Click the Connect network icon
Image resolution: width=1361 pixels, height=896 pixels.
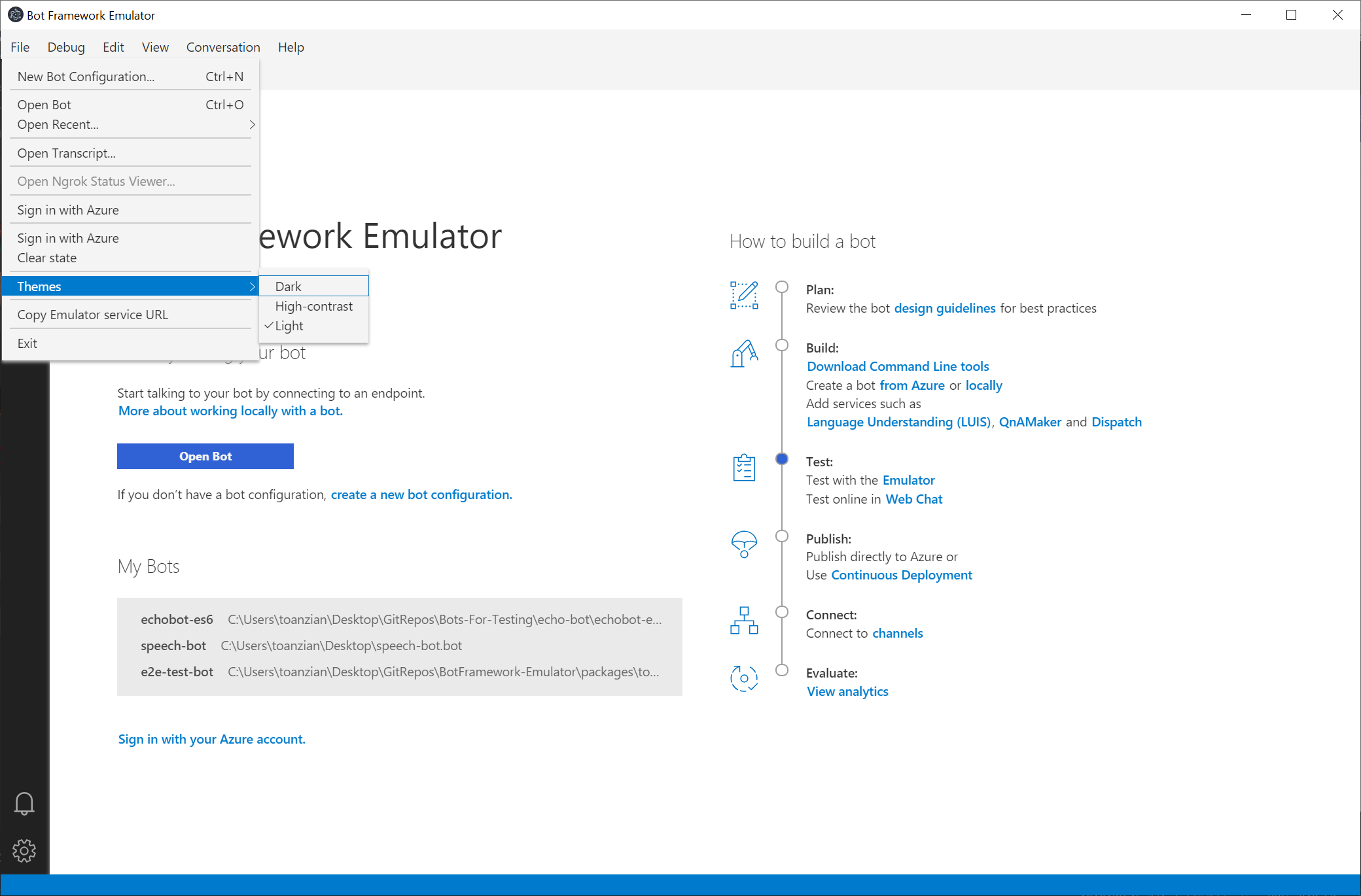(744, 620)
